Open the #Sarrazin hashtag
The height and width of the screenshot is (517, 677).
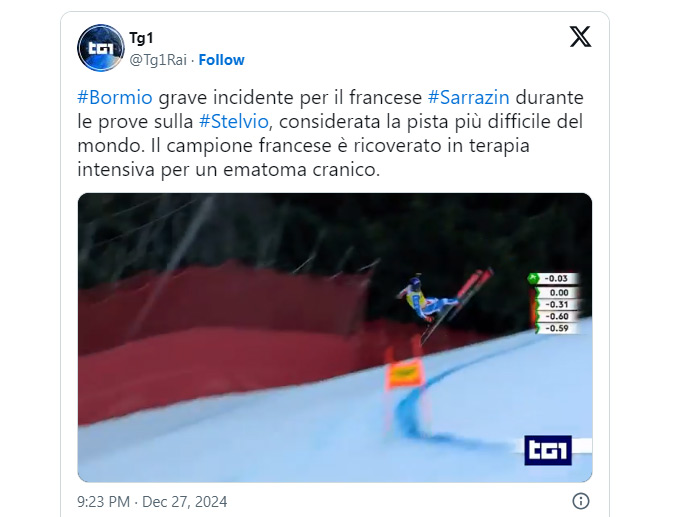click(468, 97)
